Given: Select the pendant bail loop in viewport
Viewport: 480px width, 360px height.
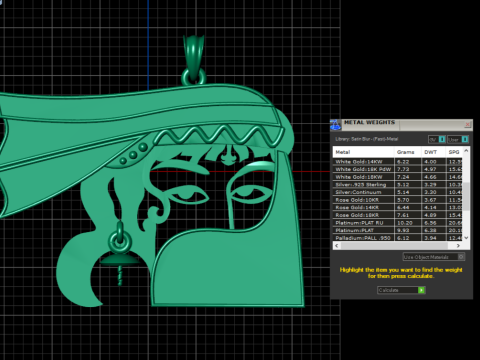Looking at the screenshot, I should click(x=194, y=60).
